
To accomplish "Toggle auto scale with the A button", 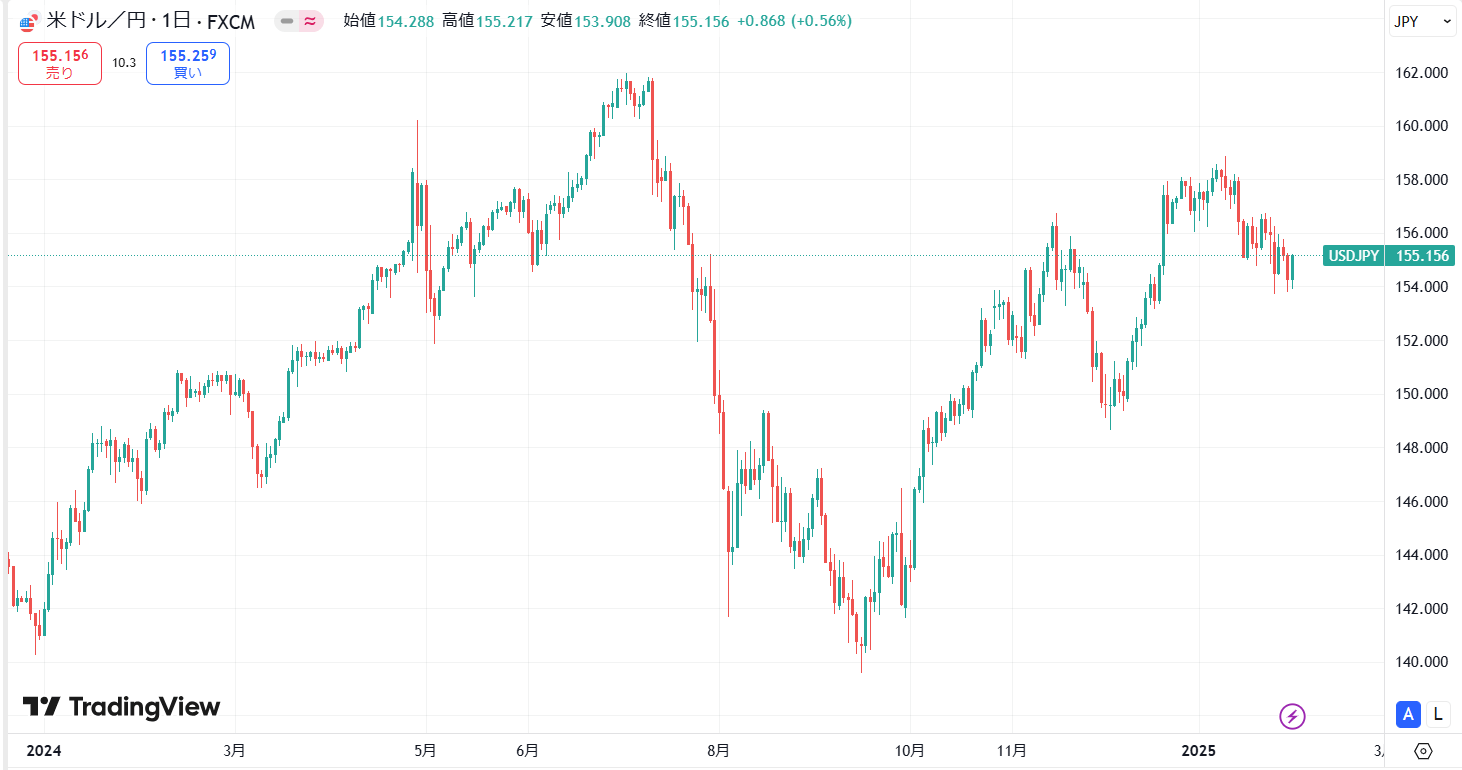I will 1408,714.
